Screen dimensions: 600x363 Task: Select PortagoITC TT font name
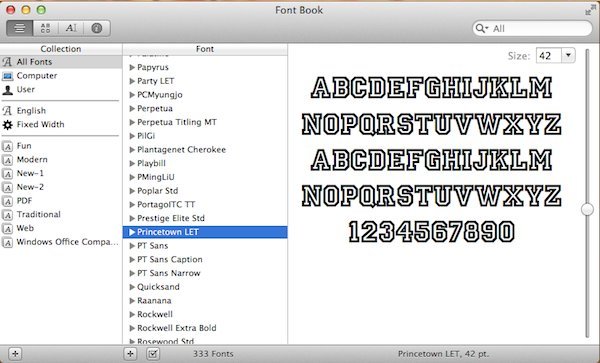click(x=166, y=205)
